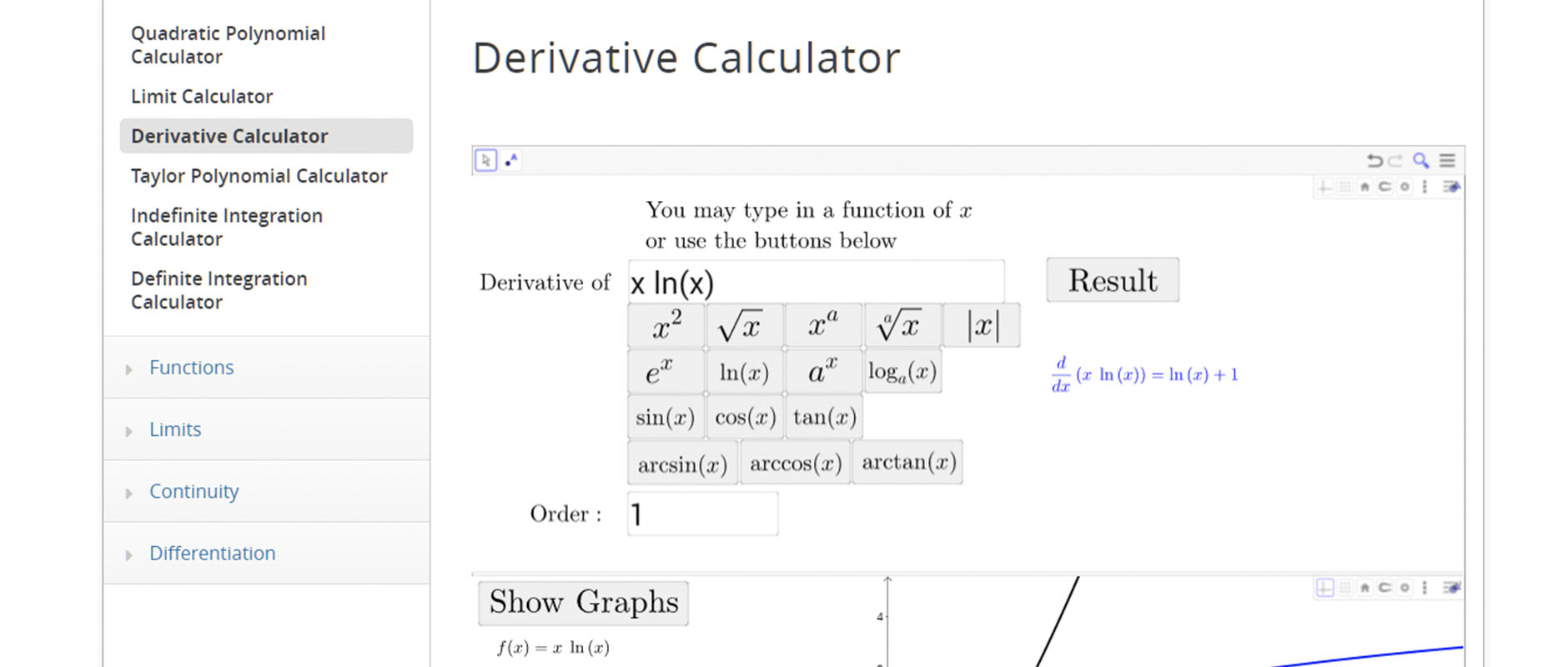Click the Result button

[1113, 280]
